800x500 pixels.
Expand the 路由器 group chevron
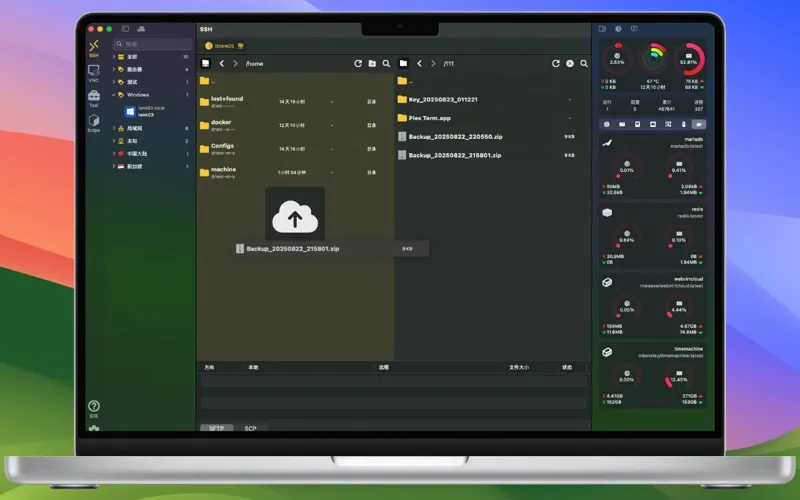(114, 69)
